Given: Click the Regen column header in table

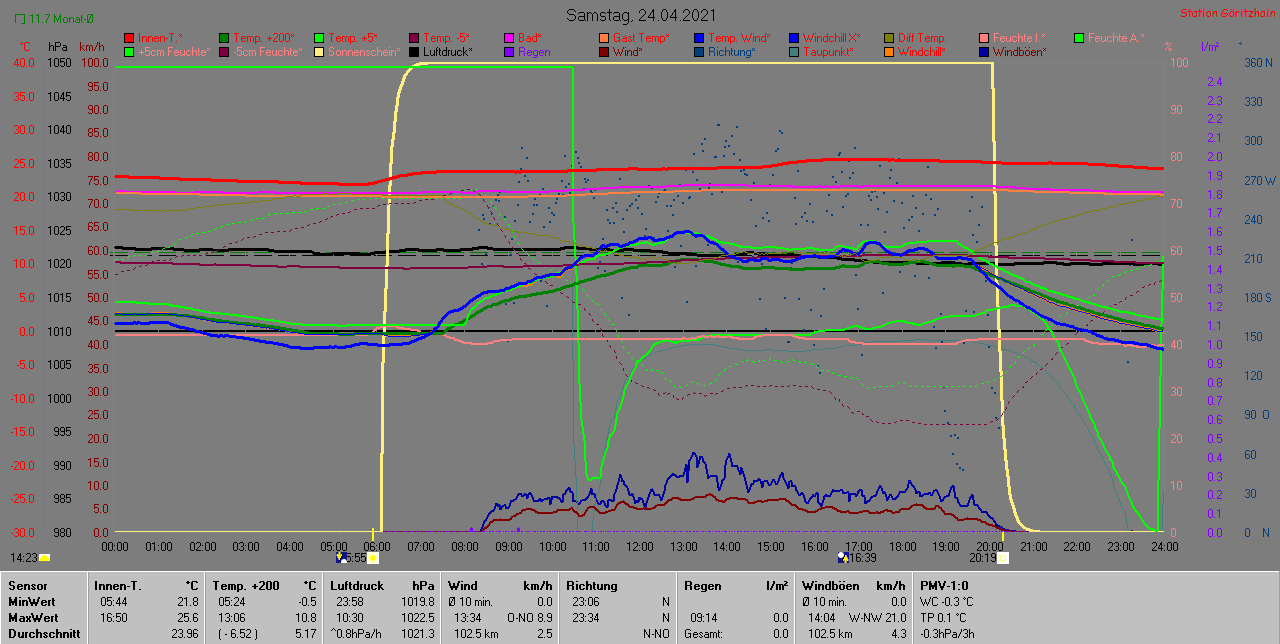Looking at the screenshot, I should click(x=702, y=586).
